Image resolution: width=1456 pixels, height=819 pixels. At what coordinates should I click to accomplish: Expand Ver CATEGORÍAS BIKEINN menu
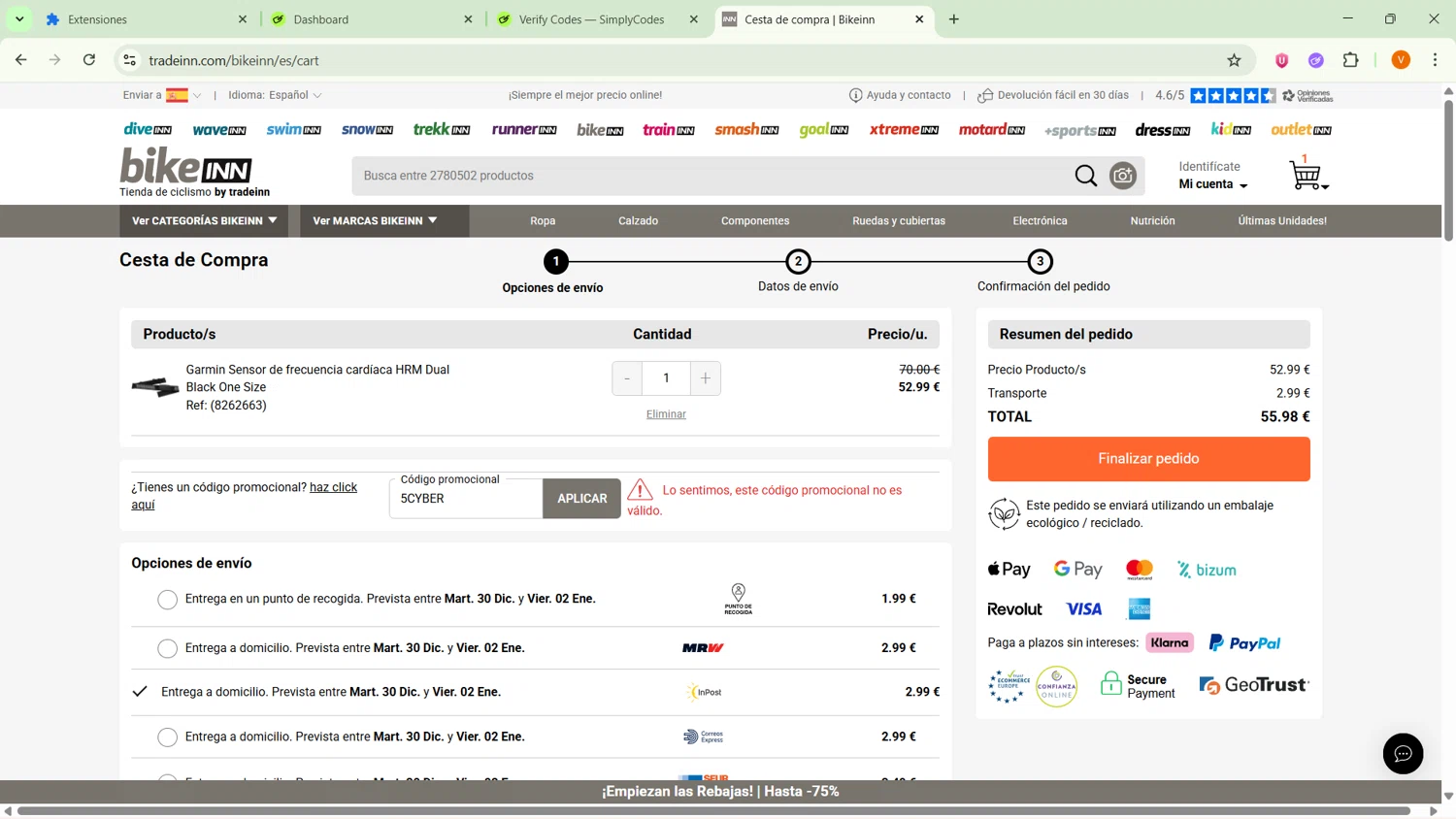205,221
